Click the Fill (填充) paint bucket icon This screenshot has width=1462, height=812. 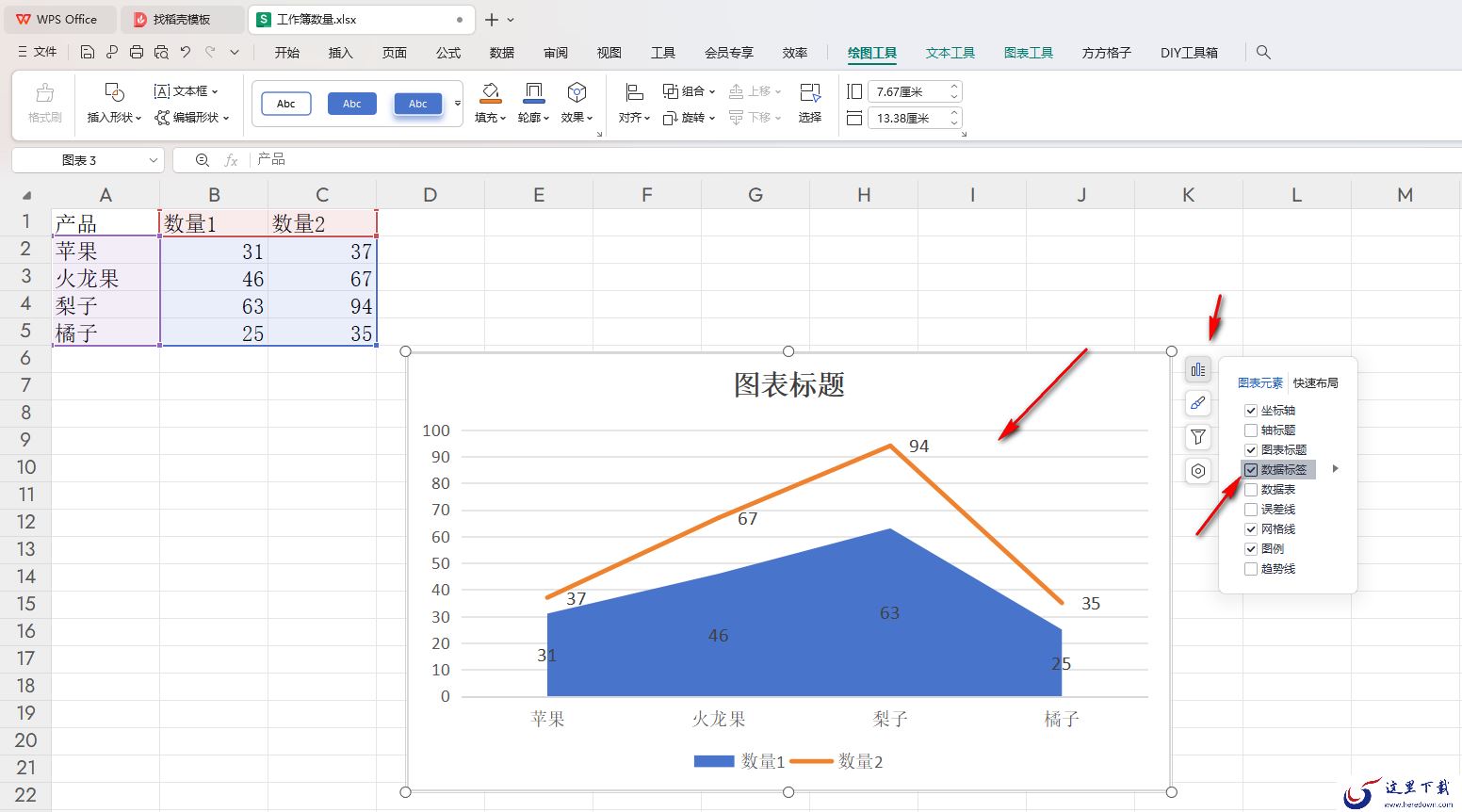coord(490,93)
